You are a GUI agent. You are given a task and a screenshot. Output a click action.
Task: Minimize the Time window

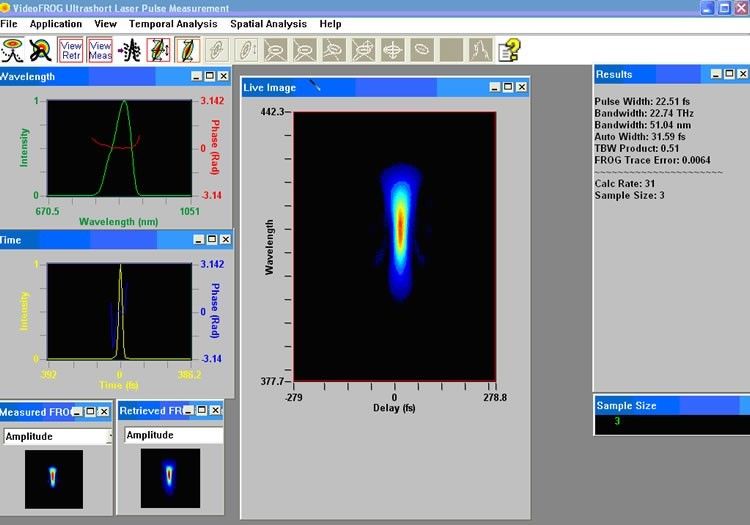click(x=199, y=240)
